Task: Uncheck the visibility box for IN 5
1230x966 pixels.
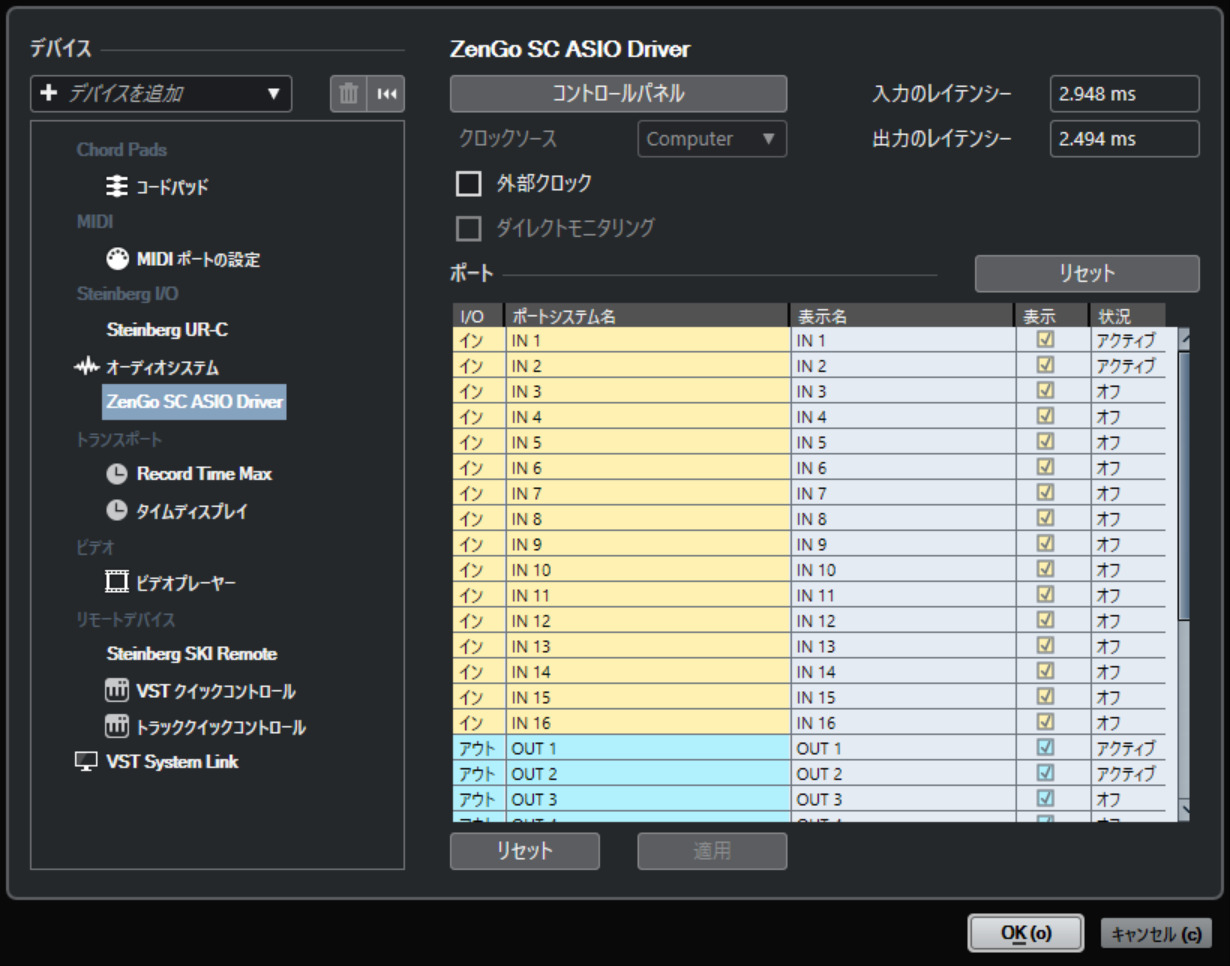Action: 1046,442
